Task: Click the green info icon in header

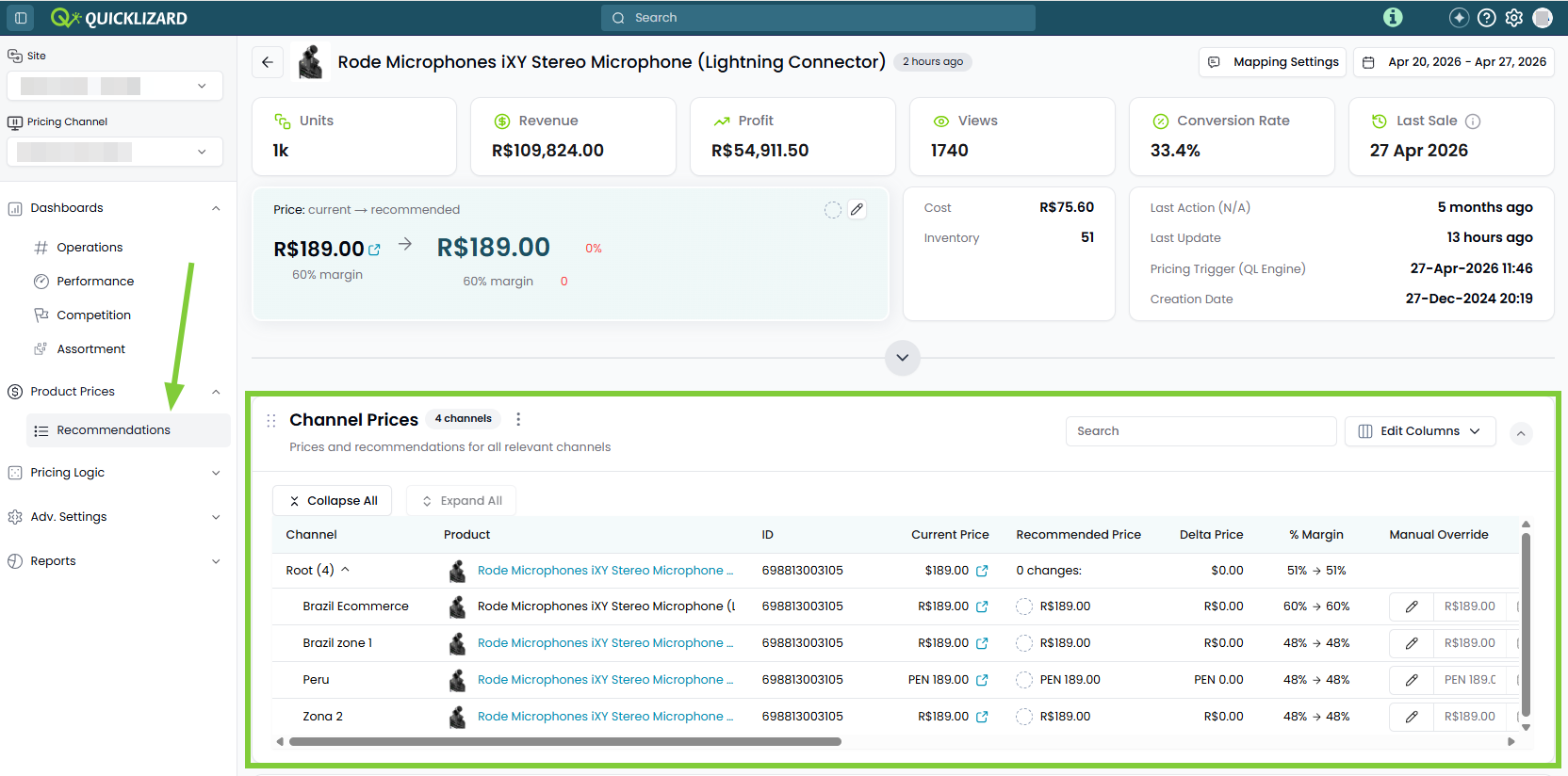Action: click(1393, 18)
